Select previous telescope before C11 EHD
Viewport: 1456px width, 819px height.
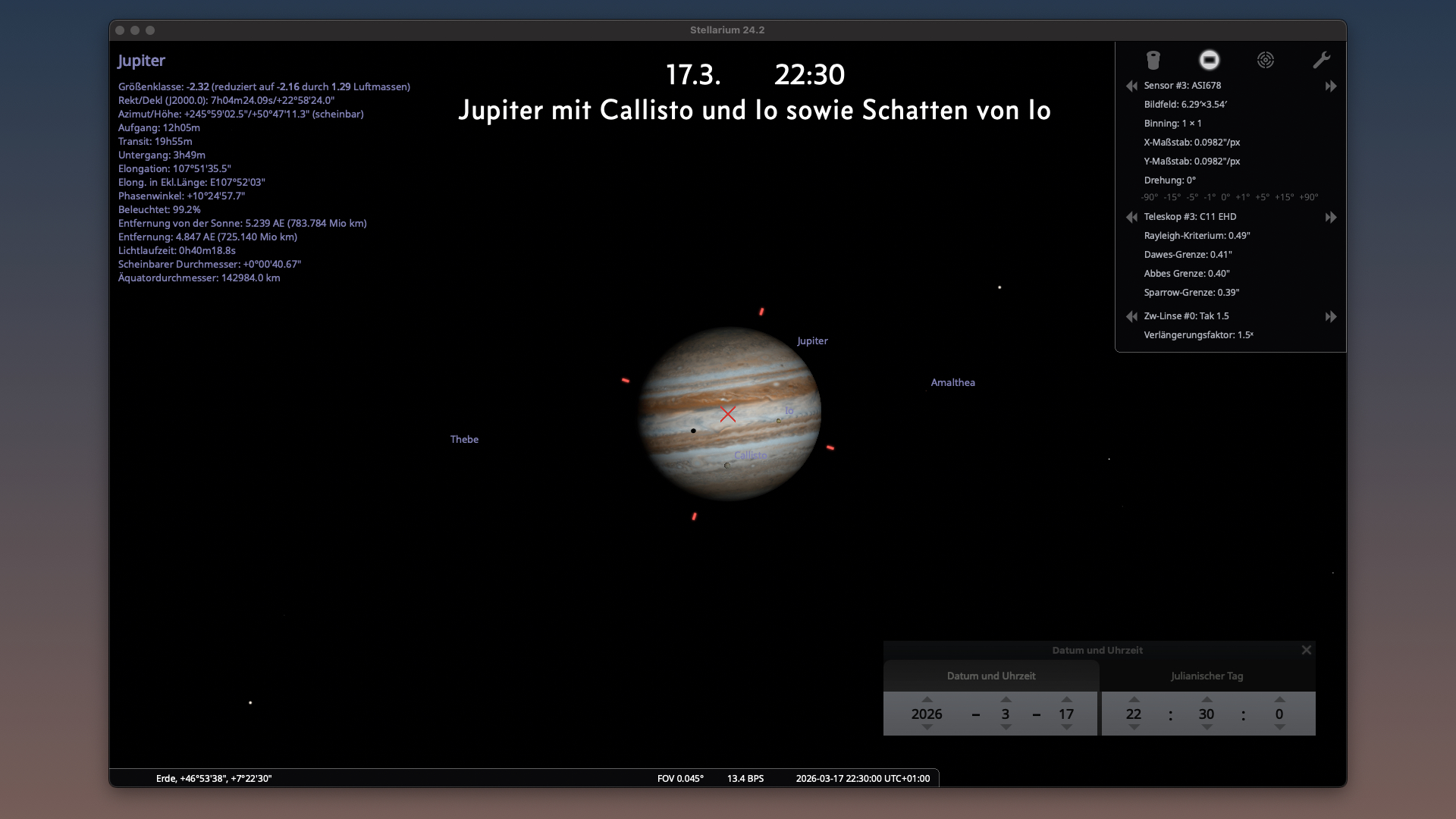point(1131,217)
